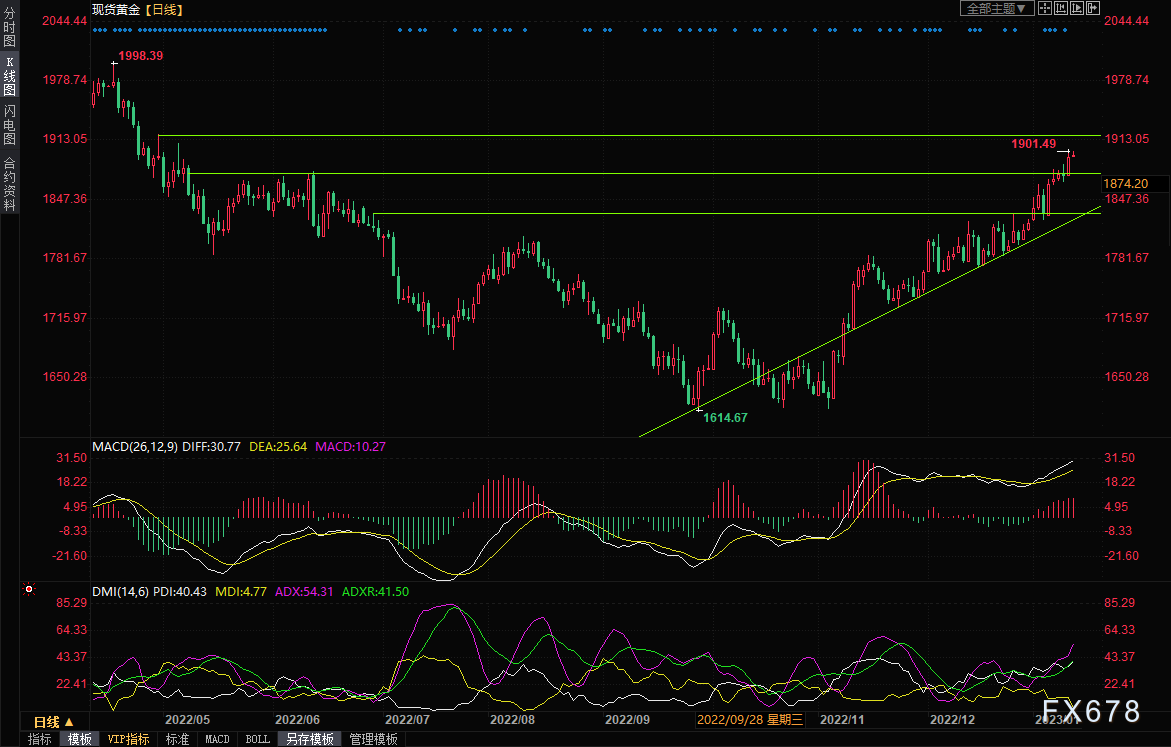Click the chart playback range icon
Viewport: 1171px width, 747px height.
pyautogui.click(x=1077, y=8)
